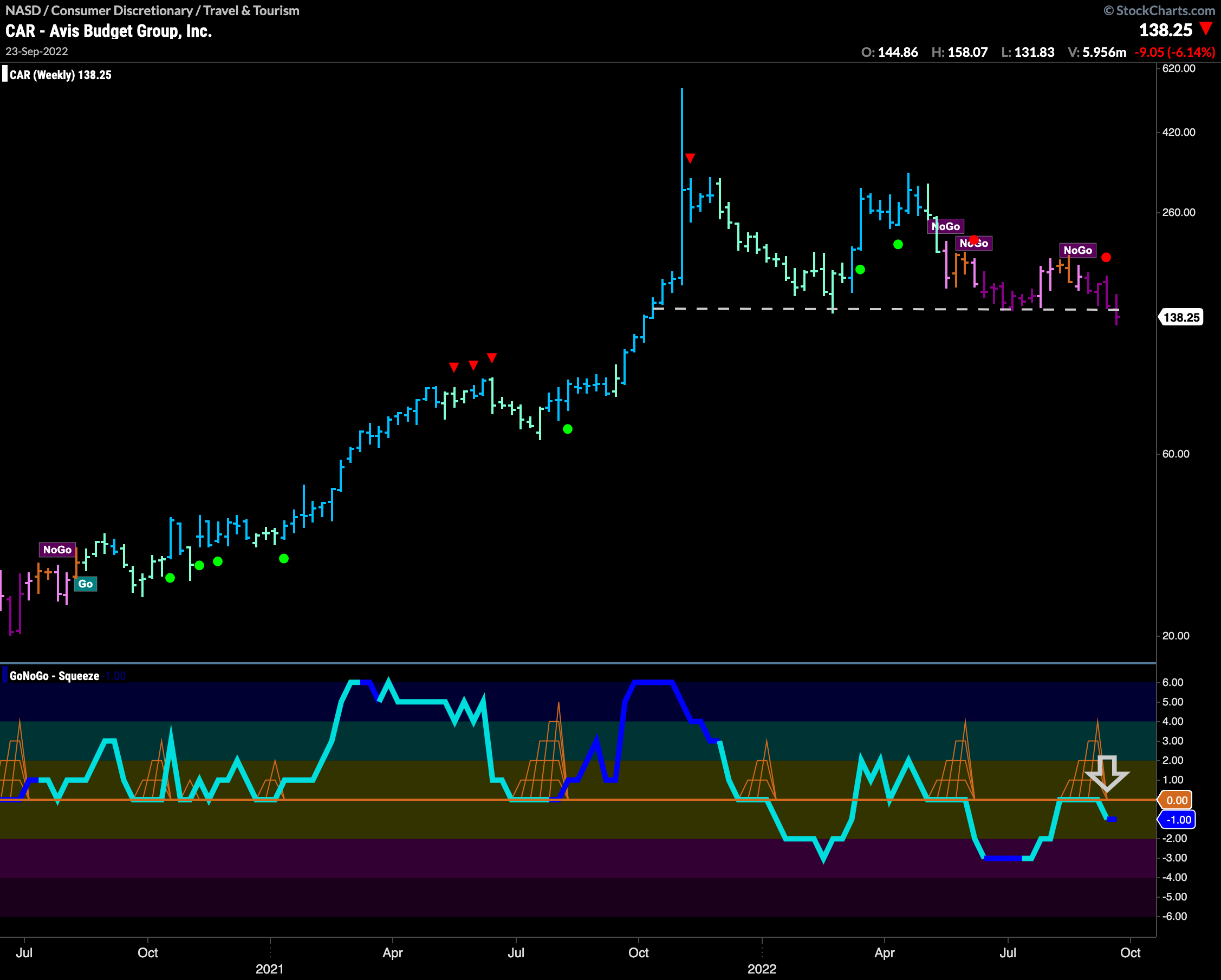Click the green dot near January 2021
Image resolution: width=1221 pixels, height=980 pixels.
284,559
